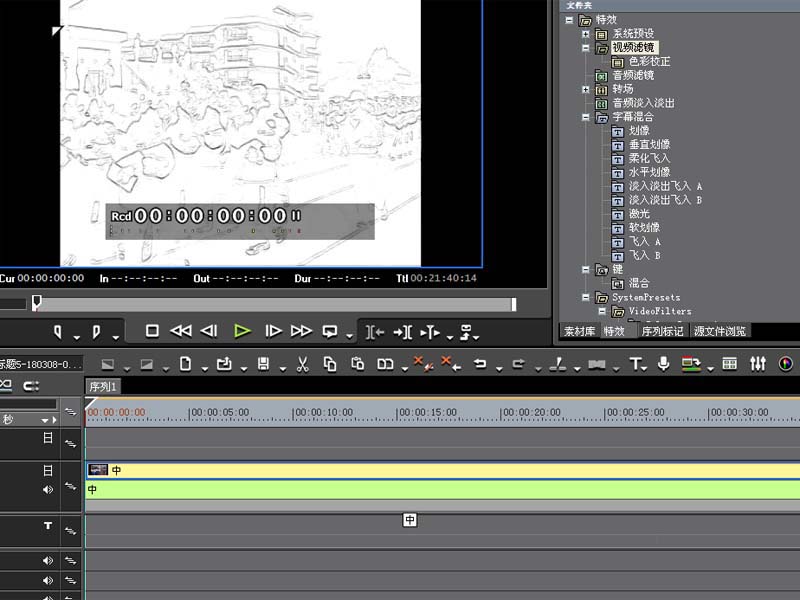
Task: Toggle video visibility on the yellow clip track
Action: pyautogui.click(x=47, y=469)
